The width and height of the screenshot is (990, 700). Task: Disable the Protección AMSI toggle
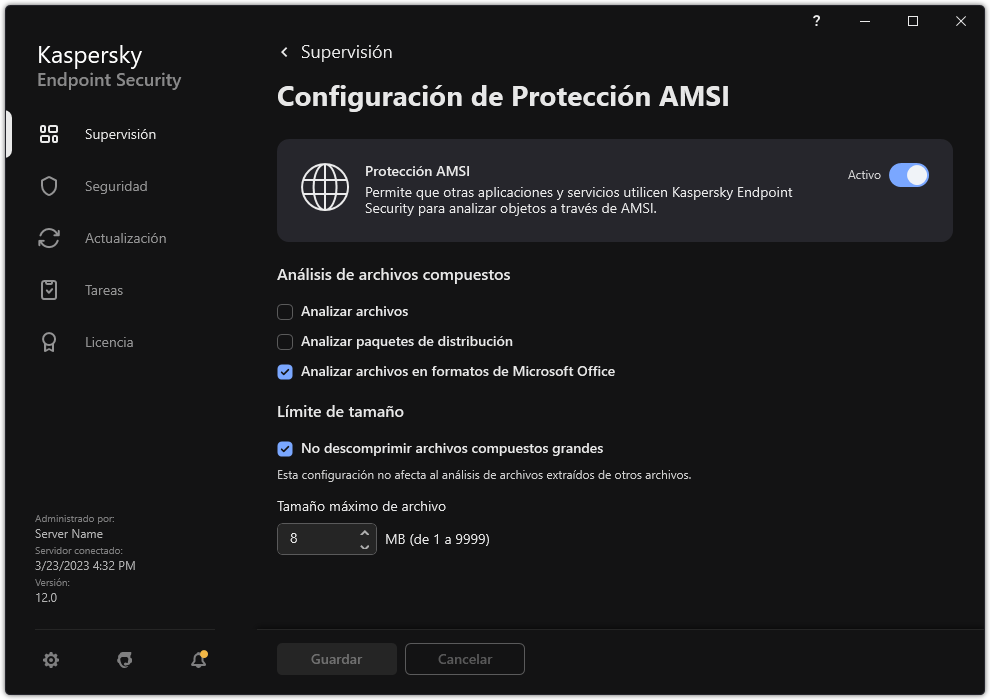pyautogui.click(x=909, y=175)
